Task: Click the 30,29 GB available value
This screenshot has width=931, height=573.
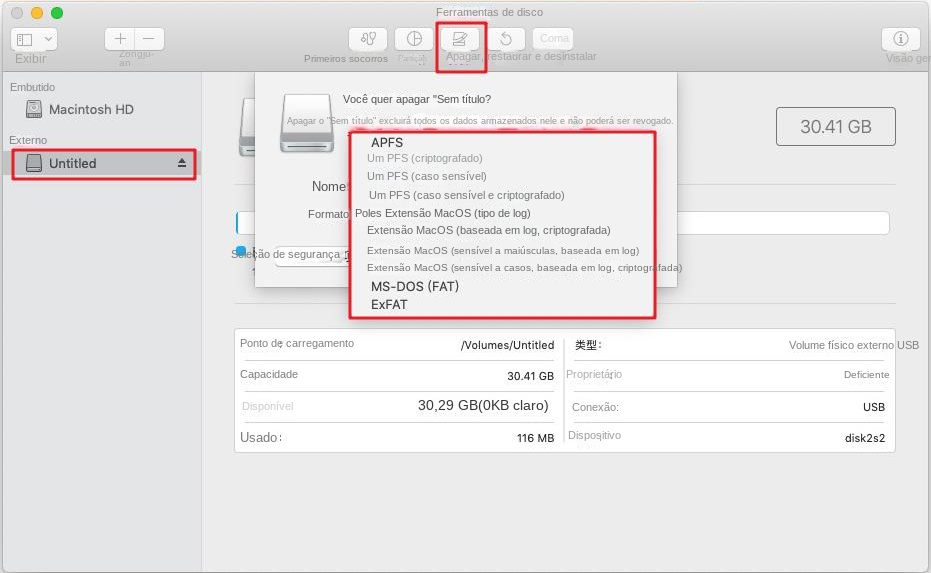Action: pyautogui.click(x=483, y=406)
